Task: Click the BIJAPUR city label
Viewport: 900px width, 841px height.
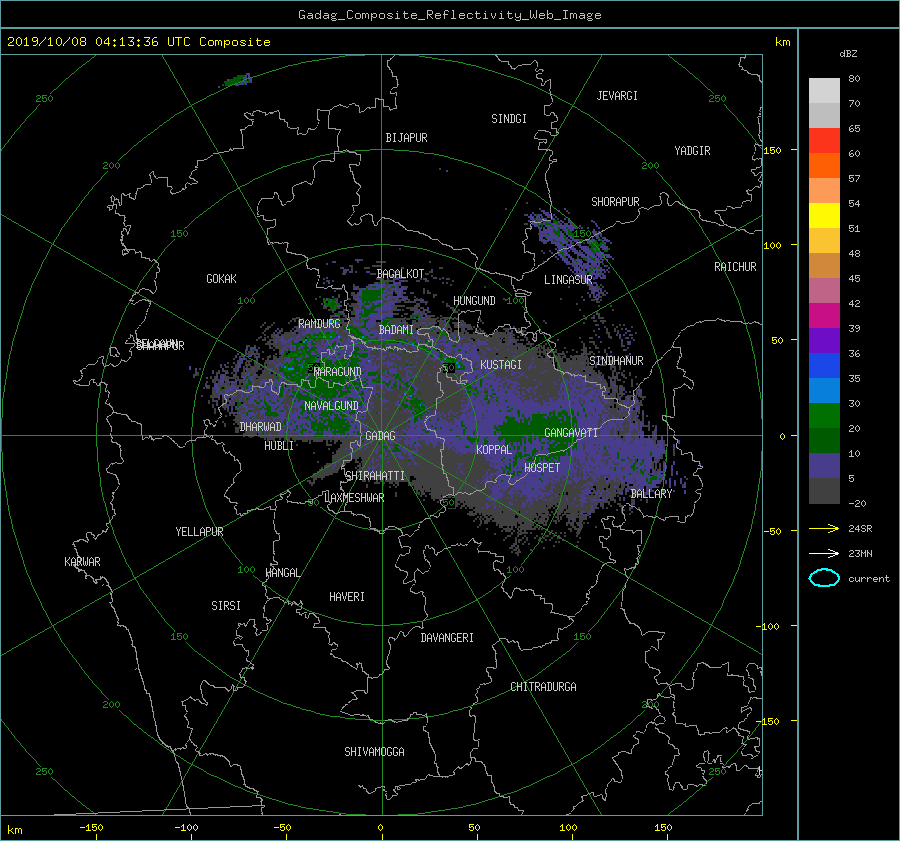Action: coord(406,138)
